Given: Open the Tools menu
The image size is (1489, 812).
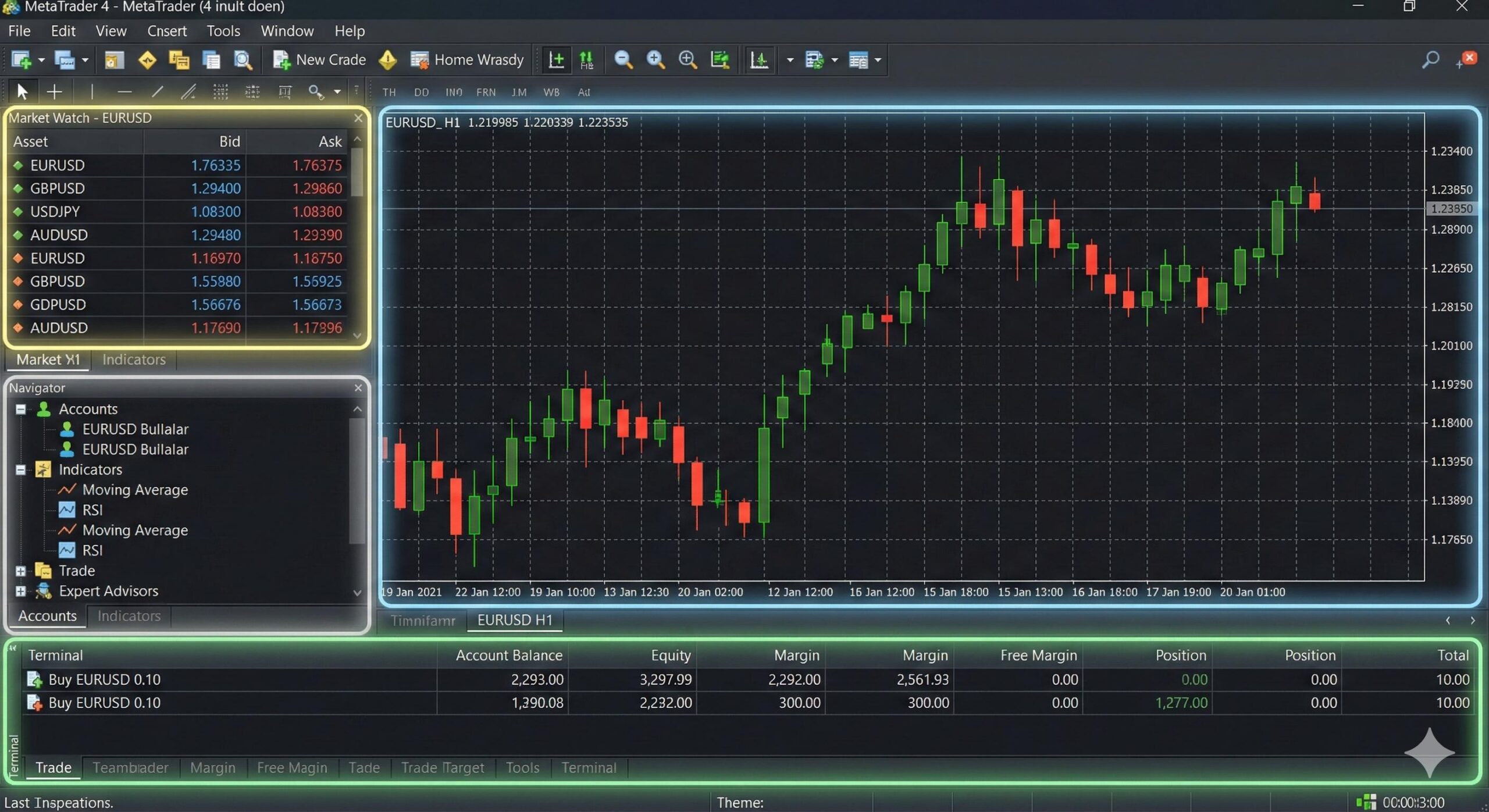Looking at the screenshot, I should 223,30.
